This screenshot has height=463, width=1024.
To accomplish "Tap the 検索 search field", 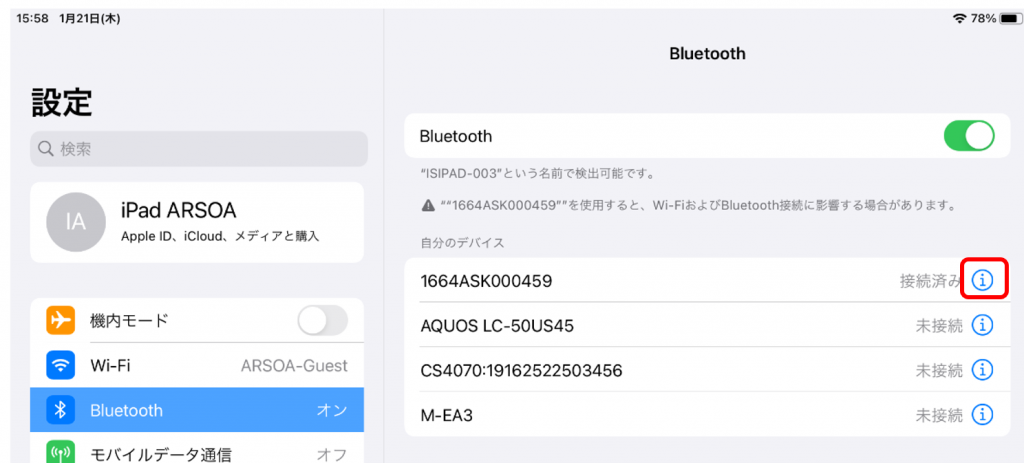I will [x=200, y=149].
